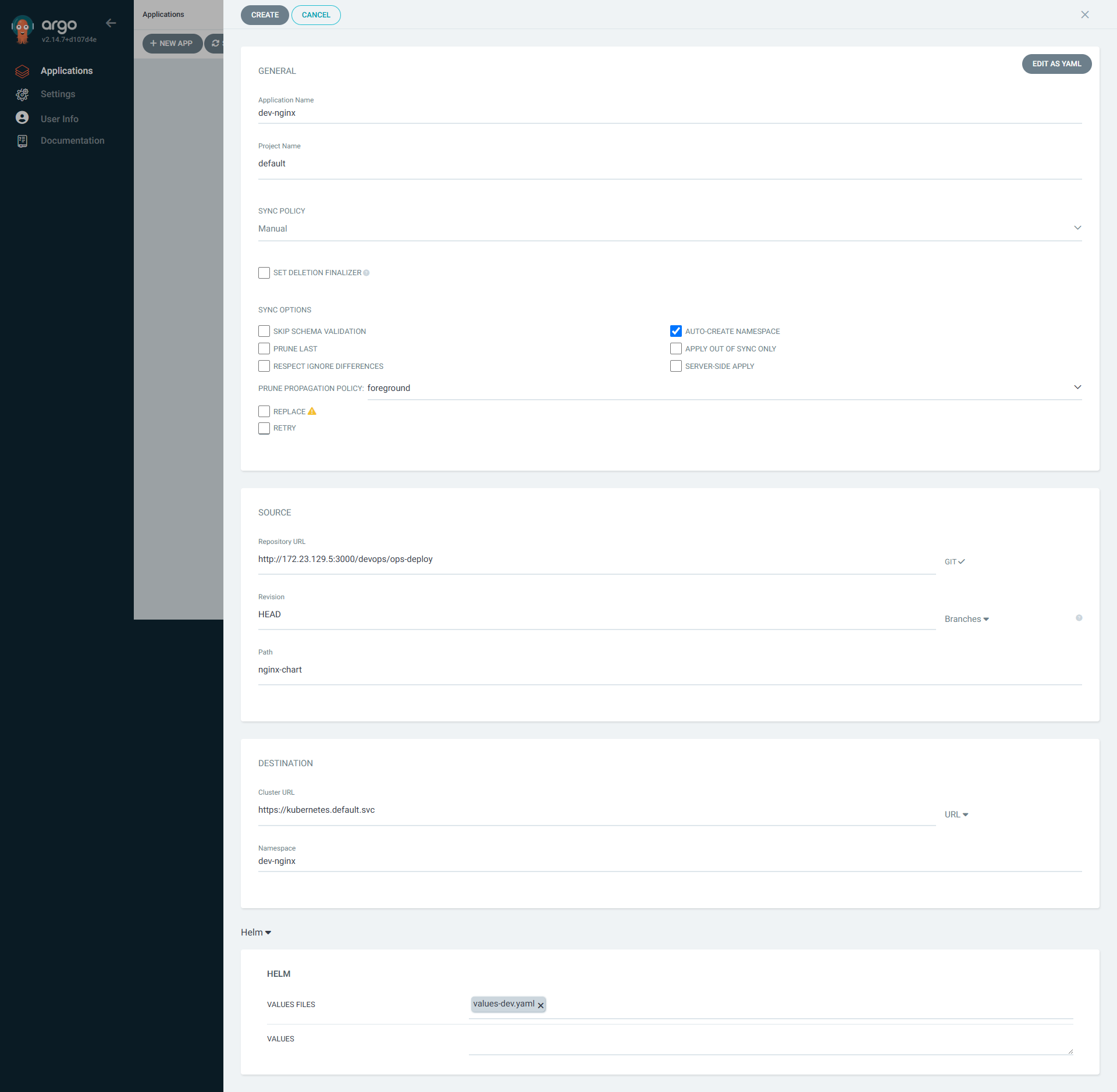Open the Branches revision type dropdown
1117x1092 pixels.
tap(966, 619)
